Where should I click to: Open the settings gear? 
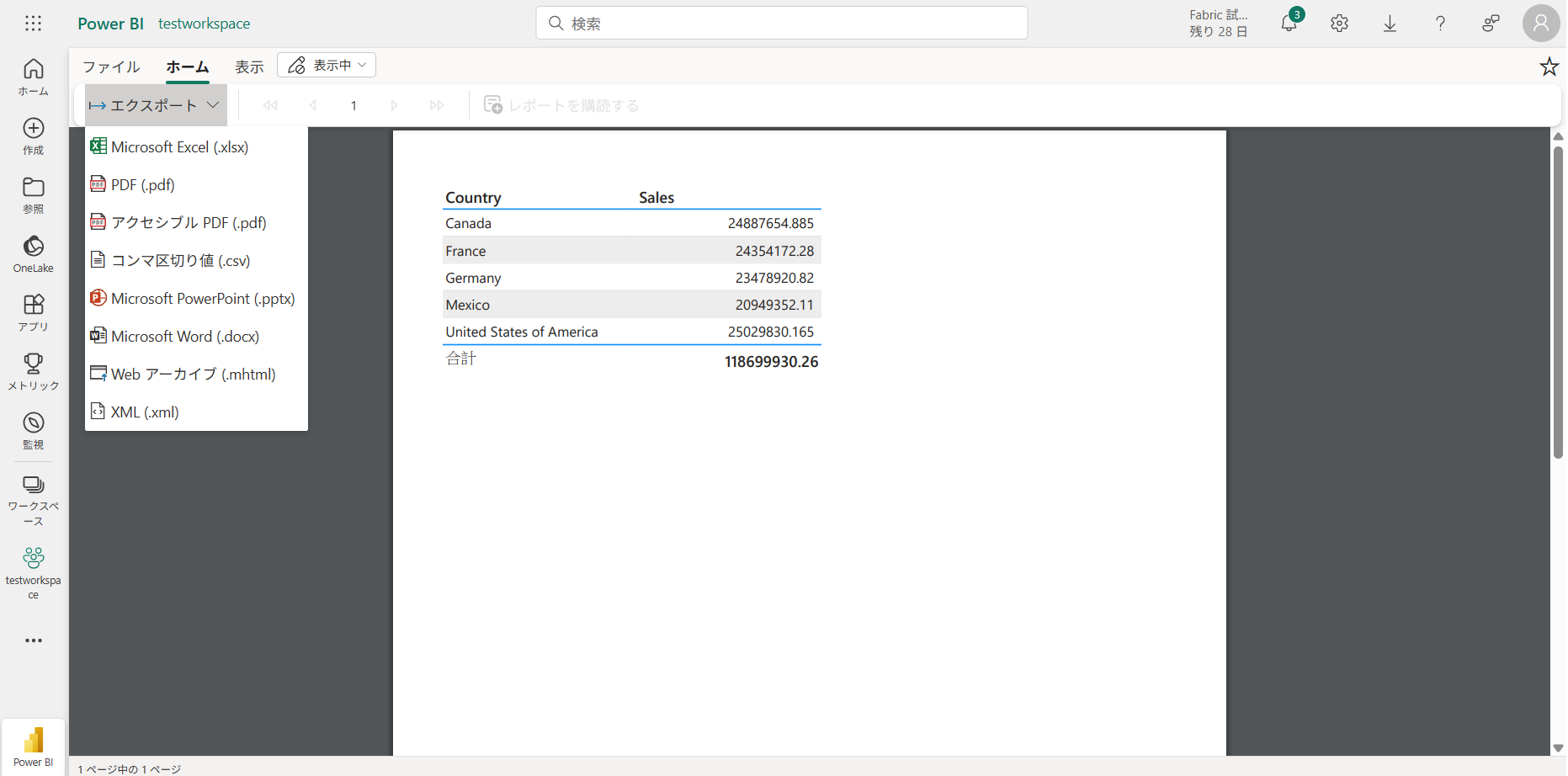(x=1340, y=24)
